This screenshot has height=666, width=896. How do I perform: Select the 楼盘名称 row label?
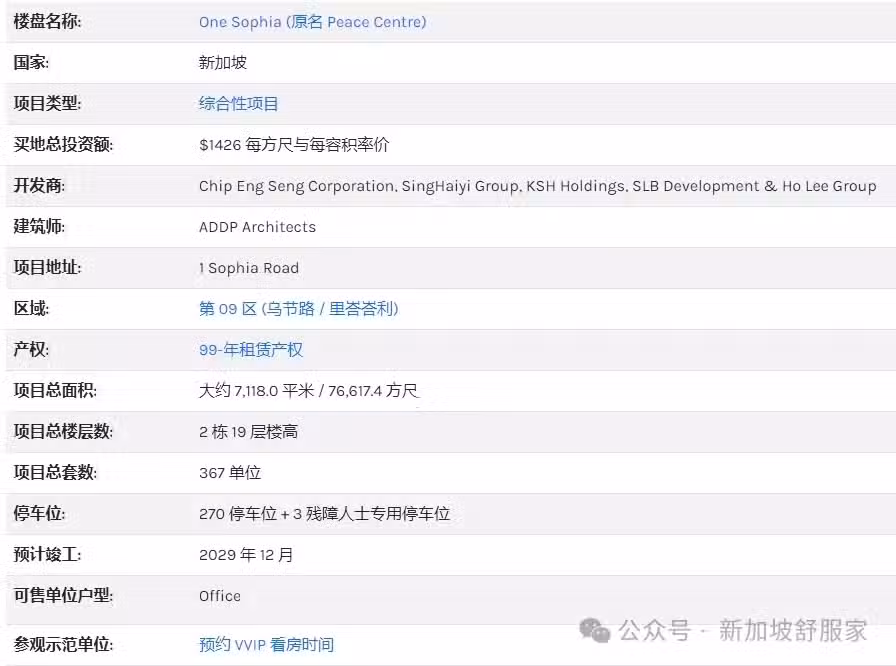pyautogui.click(x=47, y=22)
